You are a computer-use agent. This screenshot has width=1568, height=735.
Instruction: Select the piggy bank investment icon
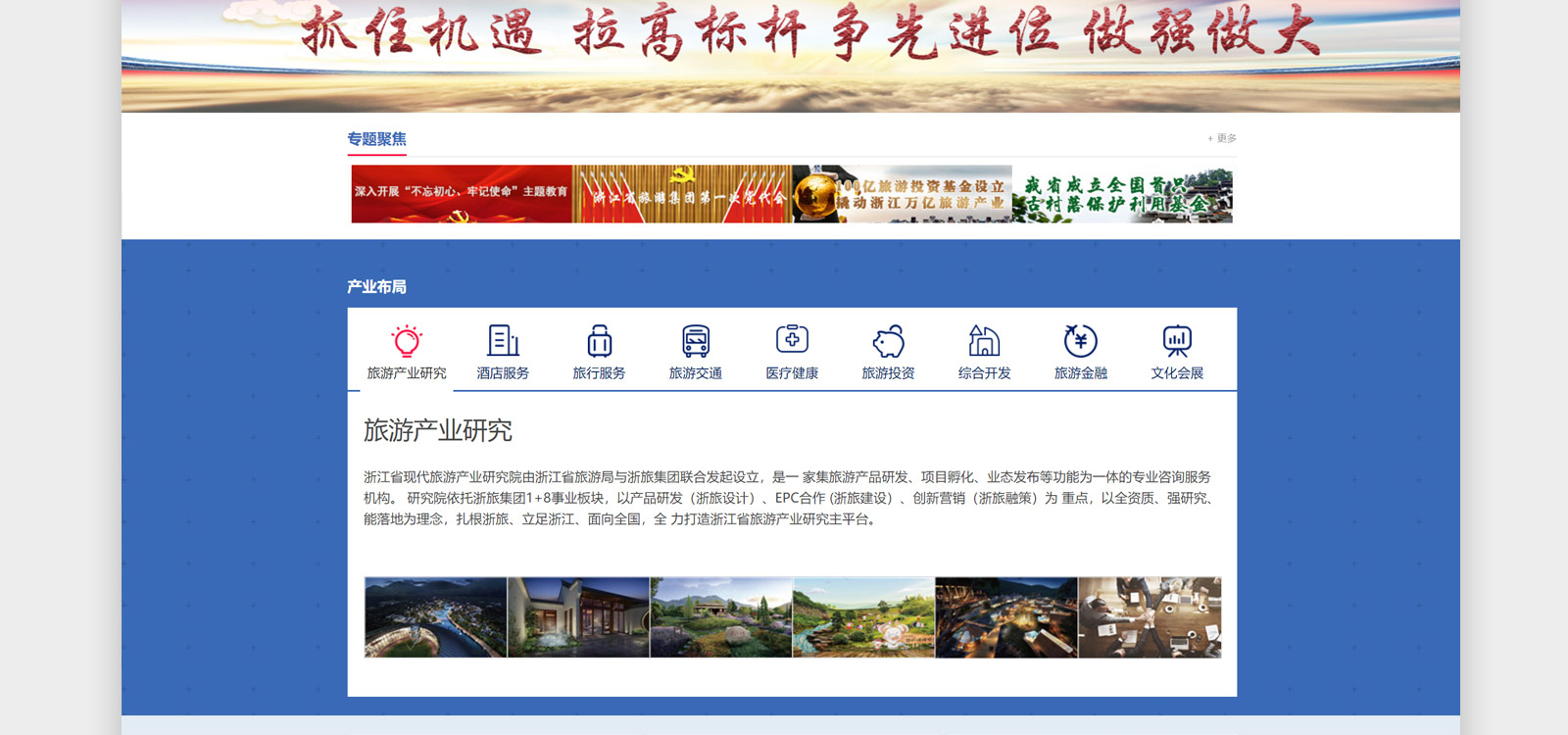click(888, 341)
